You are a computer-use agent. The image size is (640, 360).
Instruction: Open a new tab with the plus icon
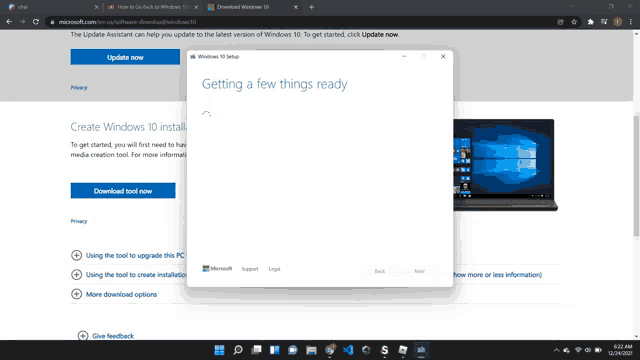click(x=311, y=7)
